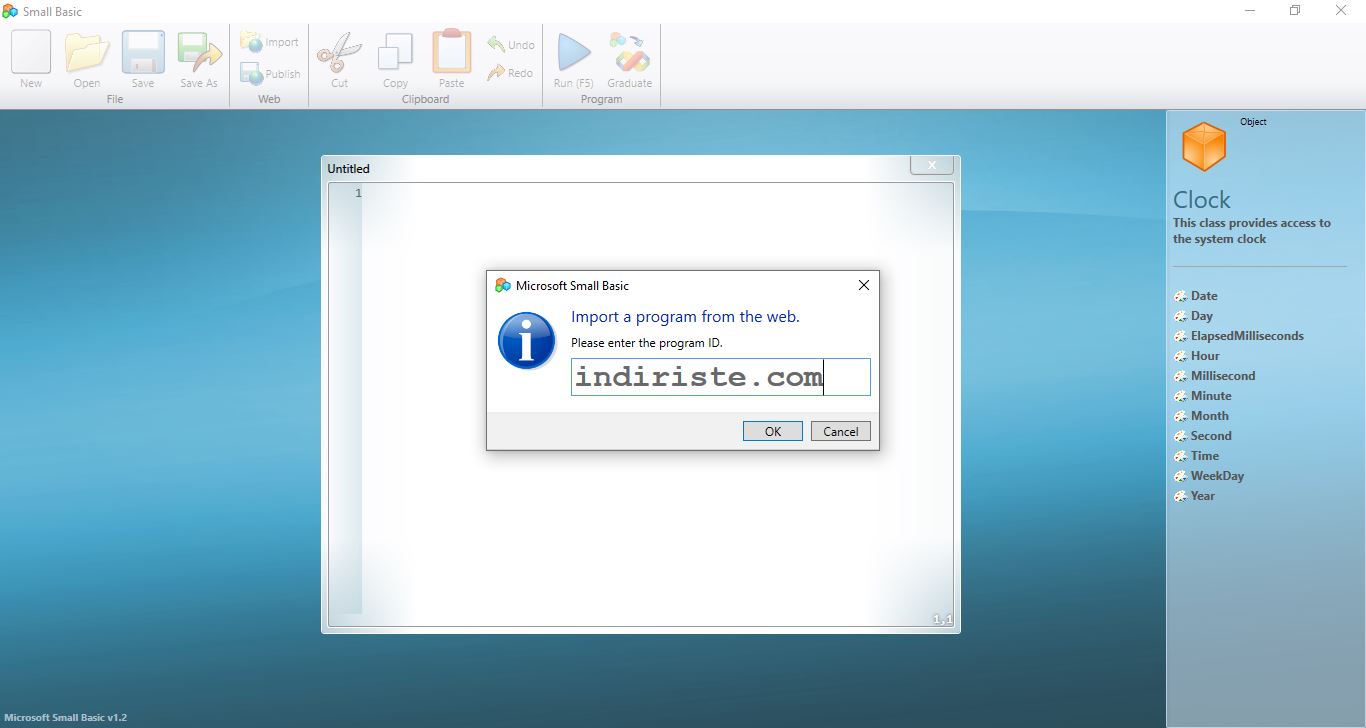The image size is (1366, 728).
Task: Click the Redo arrow
Action: click(496, 72)
